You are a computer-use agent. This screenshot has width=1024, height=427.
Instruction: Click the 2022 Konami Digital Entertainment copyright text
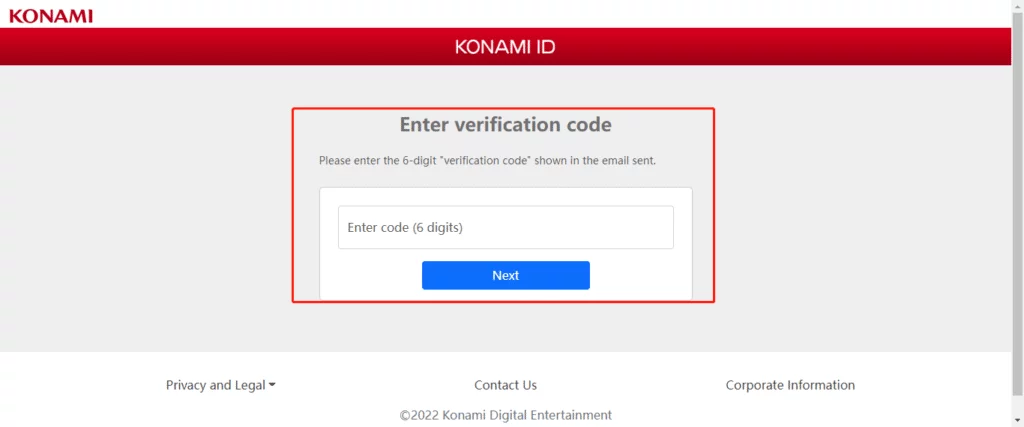point(505,415)
